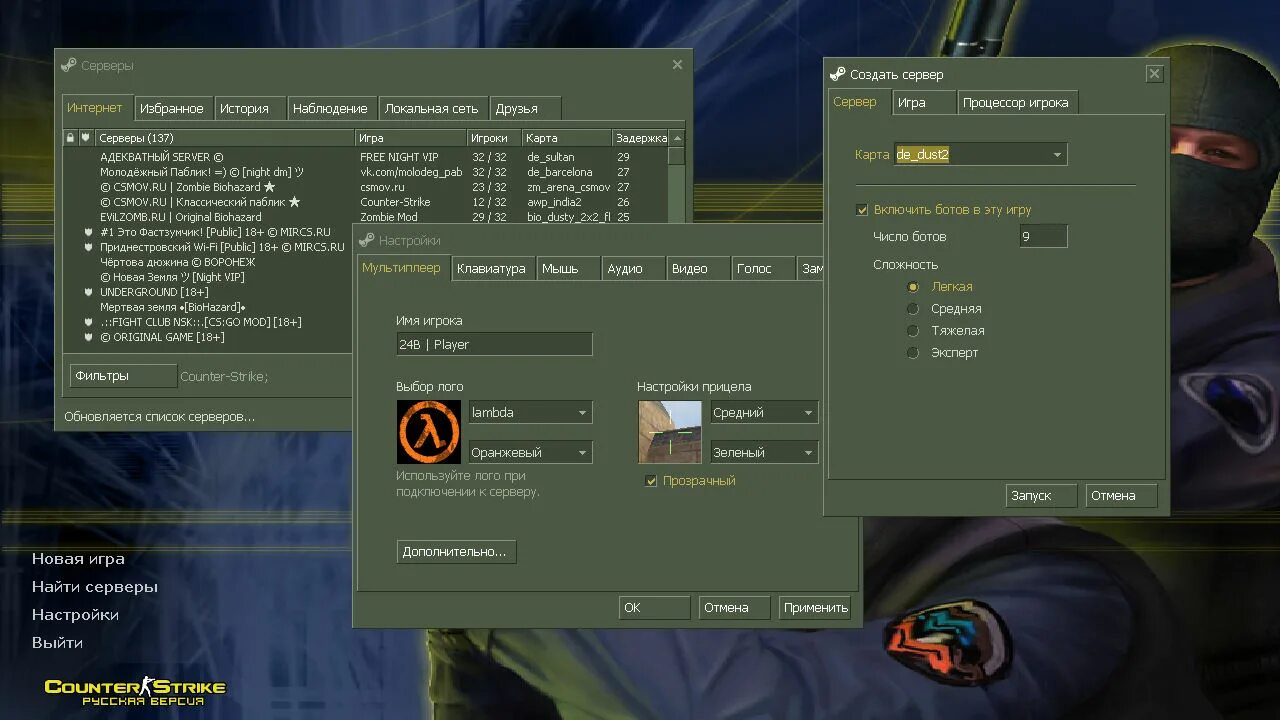This screenshot has height=720, width=1280.
Task: Click the Steam logo in Создать сервер title
Action: 837,74
